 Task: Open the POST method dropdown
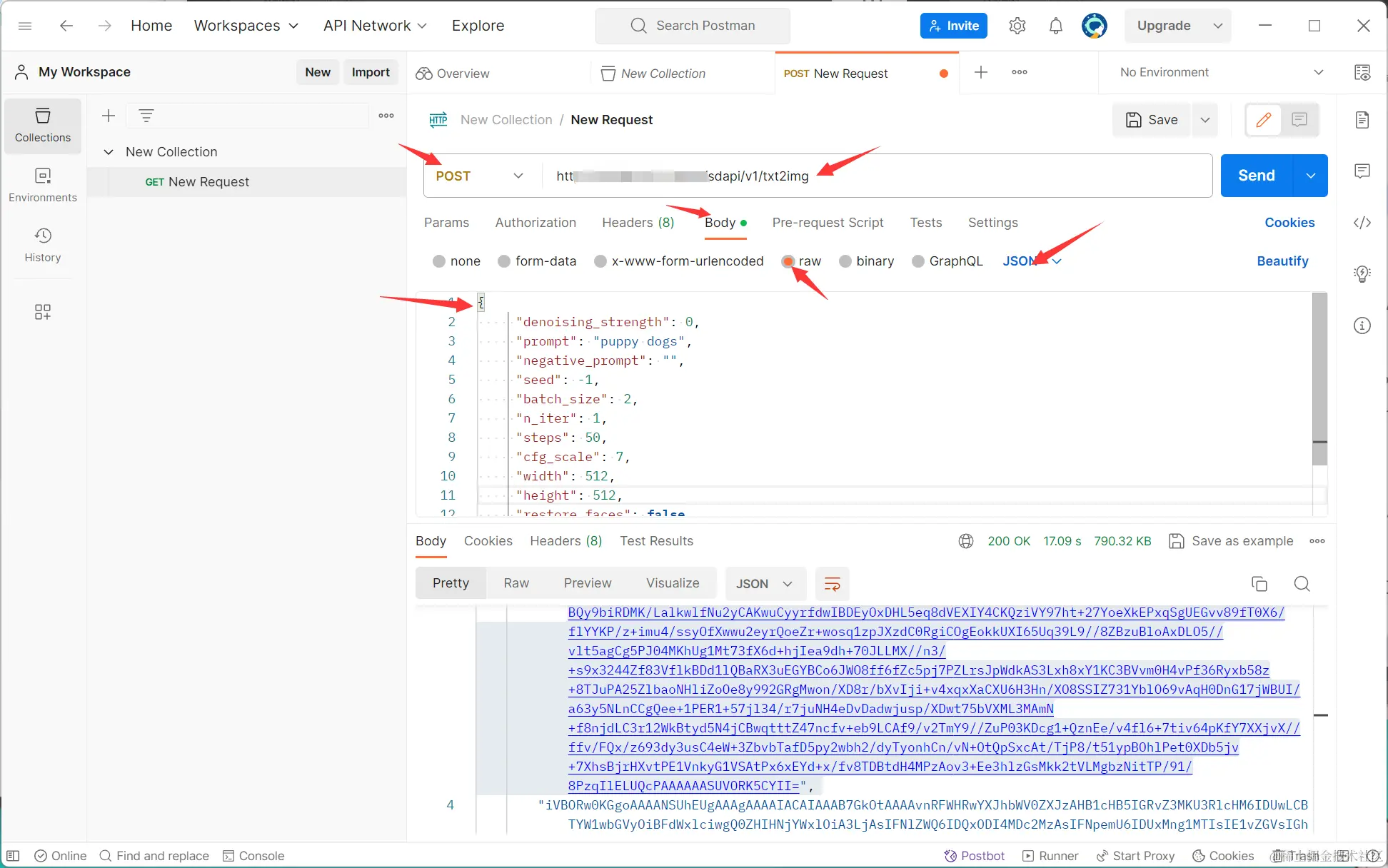(x=480, y=176)
